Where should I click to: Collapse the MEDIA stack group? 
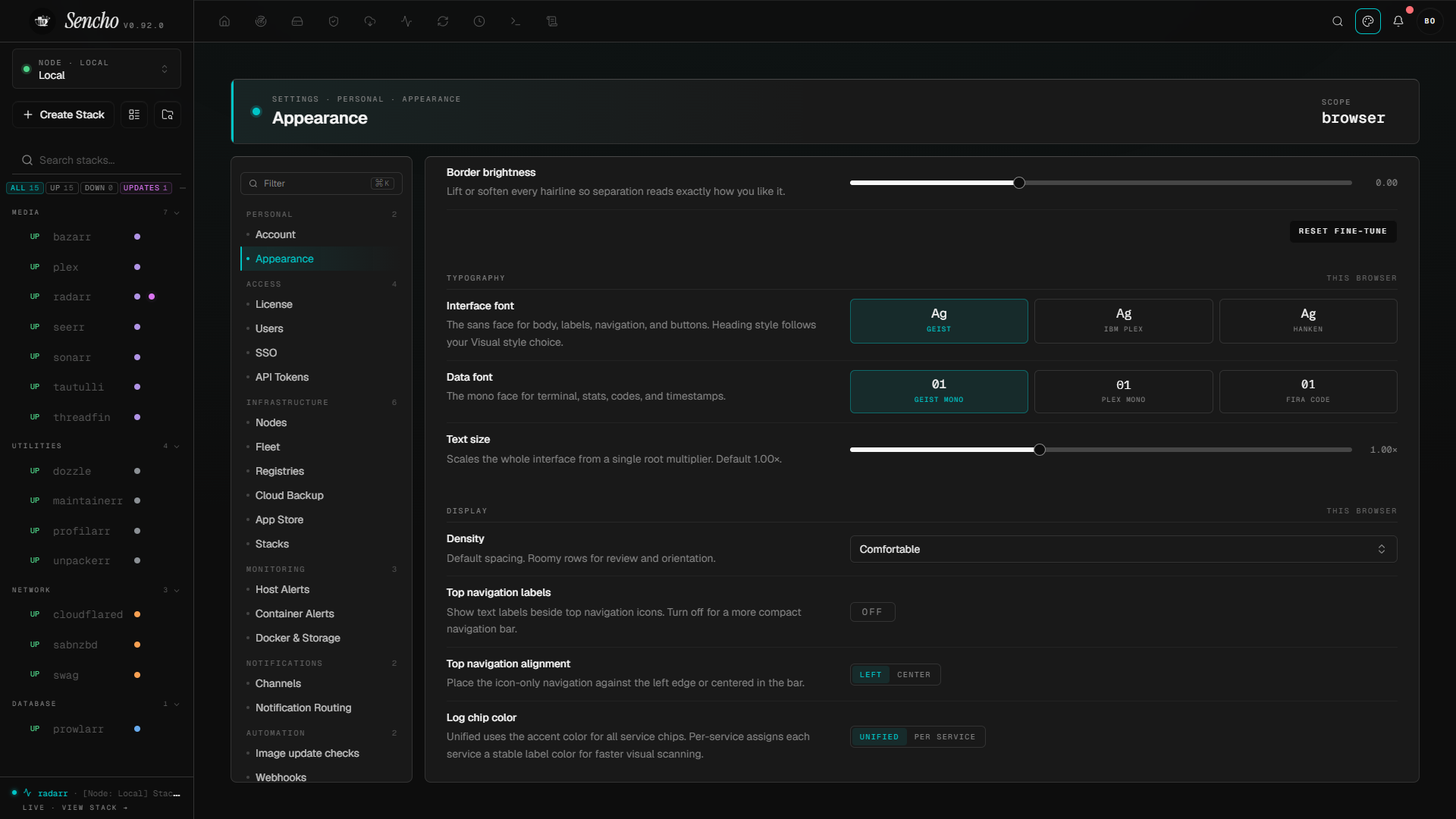[x=177, y=213]
